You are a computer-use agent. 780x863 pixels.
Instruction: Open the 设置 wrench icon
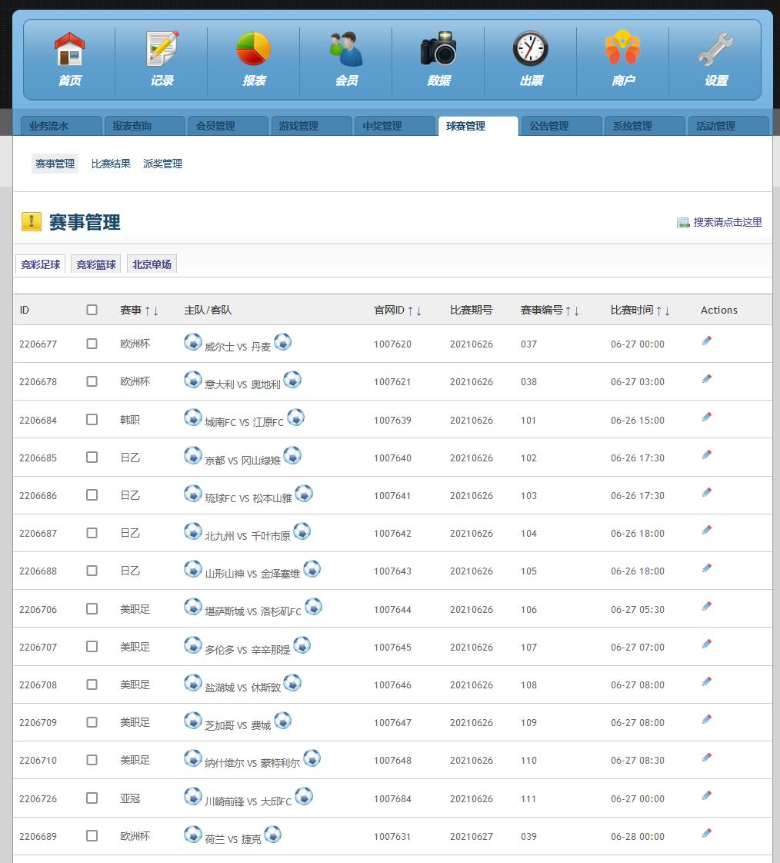(716, 49)
